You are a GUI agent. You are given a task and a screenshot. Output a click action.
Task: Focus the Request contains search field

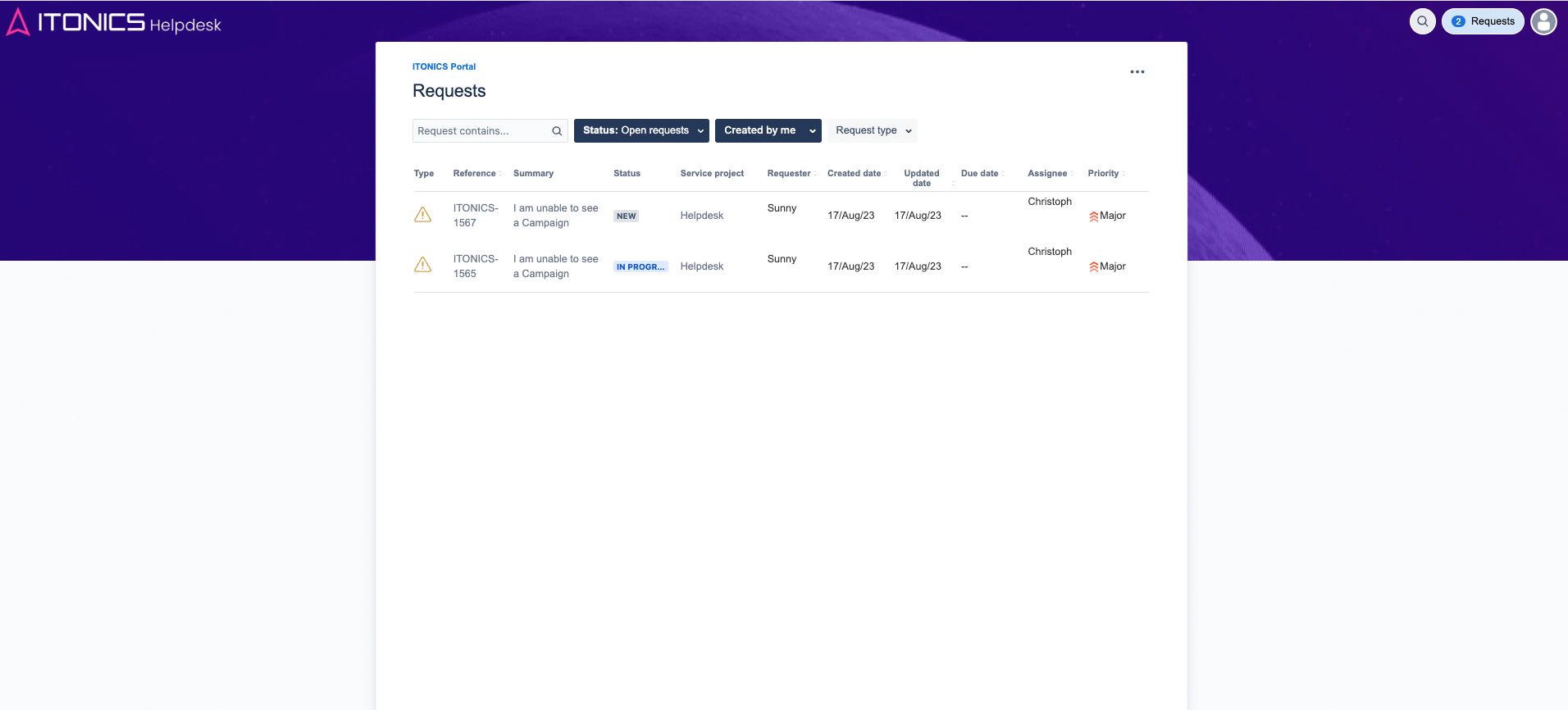(x=480, y=131)
